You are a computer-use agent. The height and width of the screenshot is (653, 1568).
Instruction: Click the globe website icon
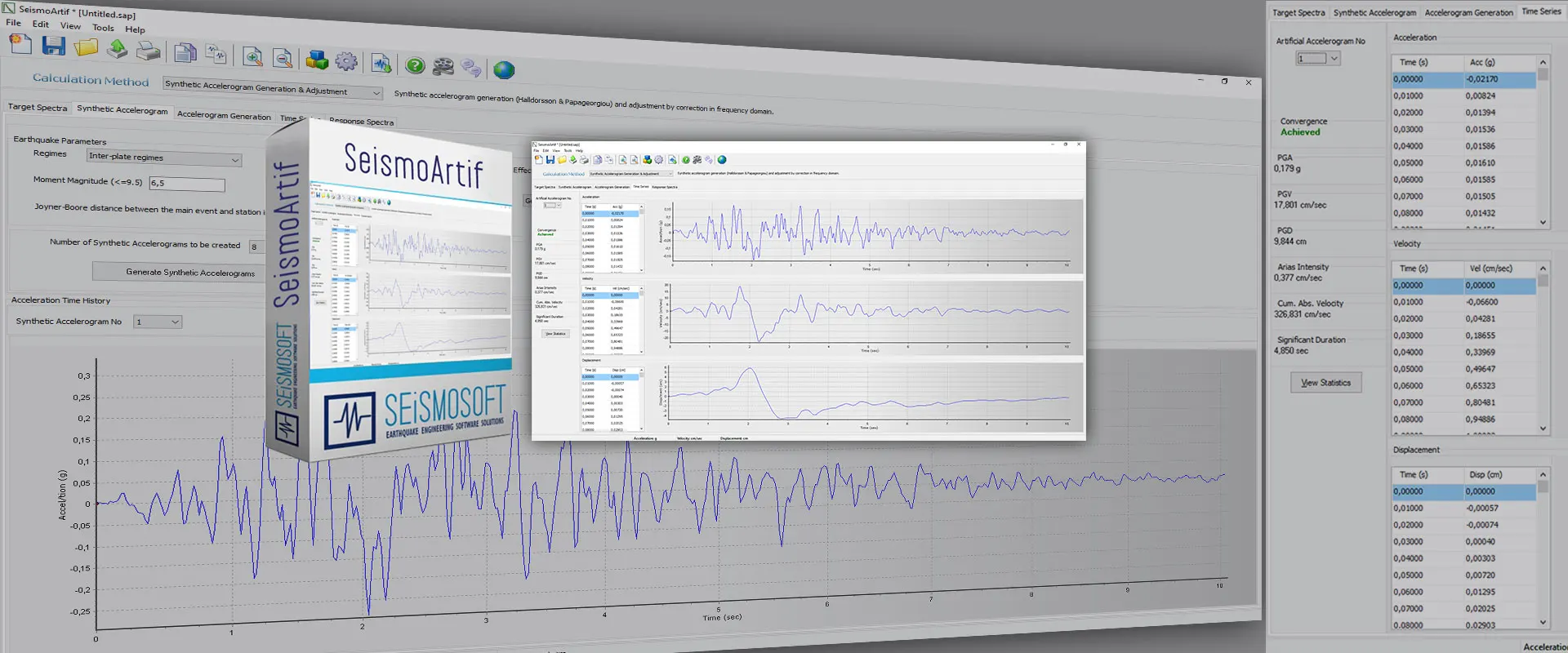pyautogui.click(x=504, y=69)
